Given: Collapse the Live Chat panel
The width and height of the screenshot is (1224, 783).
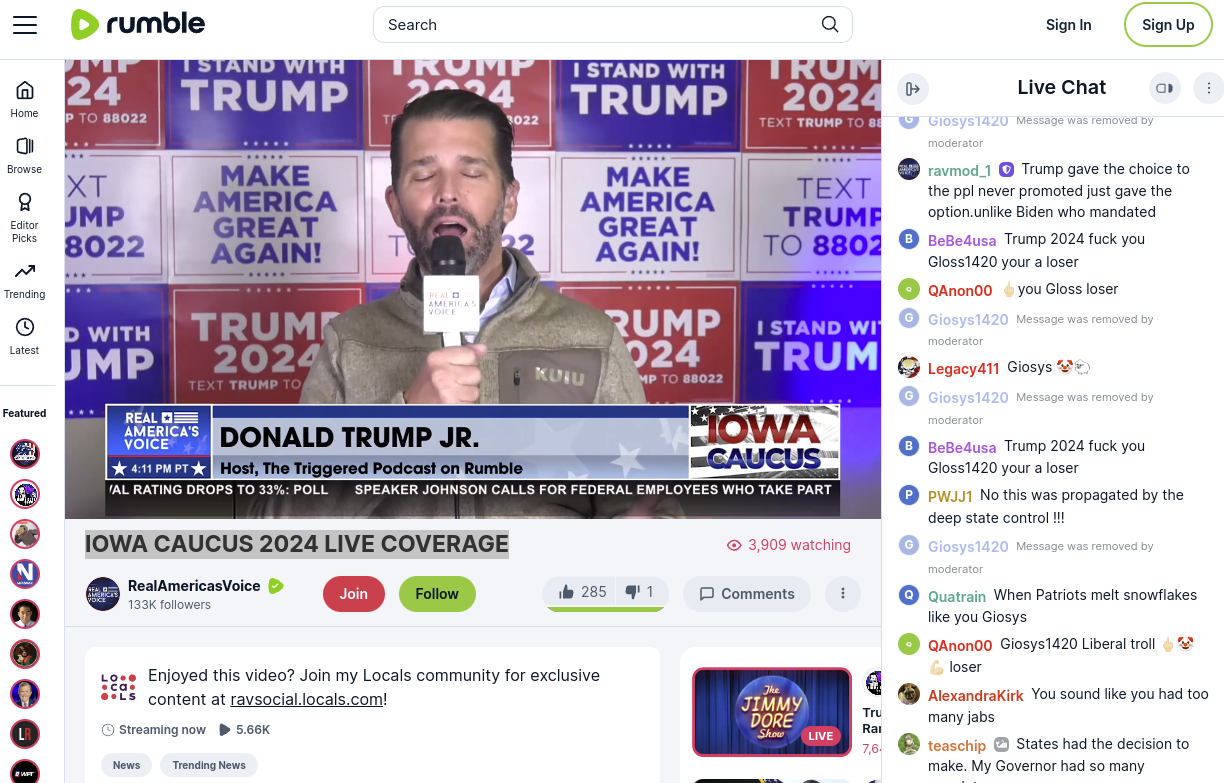Looking at the screenshot, I should pyautogui.click(x=912, y=88).
